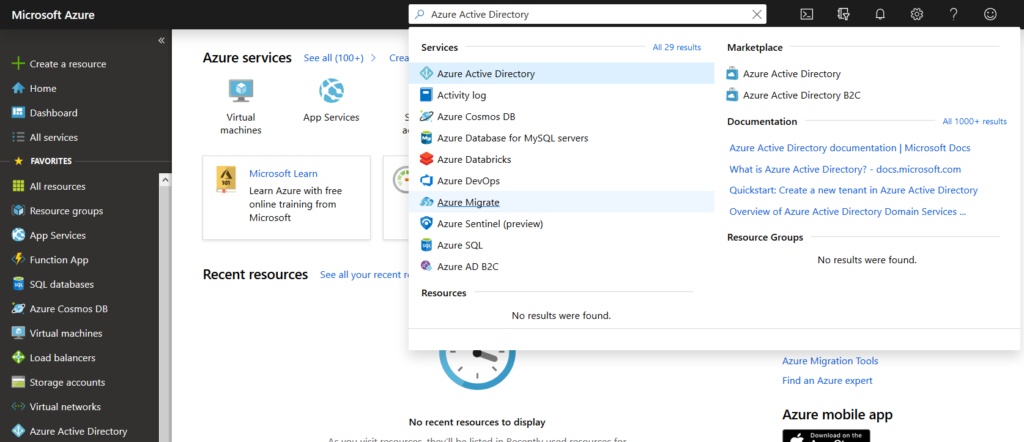Click the Virtual networks sidebar icon
Viewport: 1024px width, 442px height.
click(18, 407)
